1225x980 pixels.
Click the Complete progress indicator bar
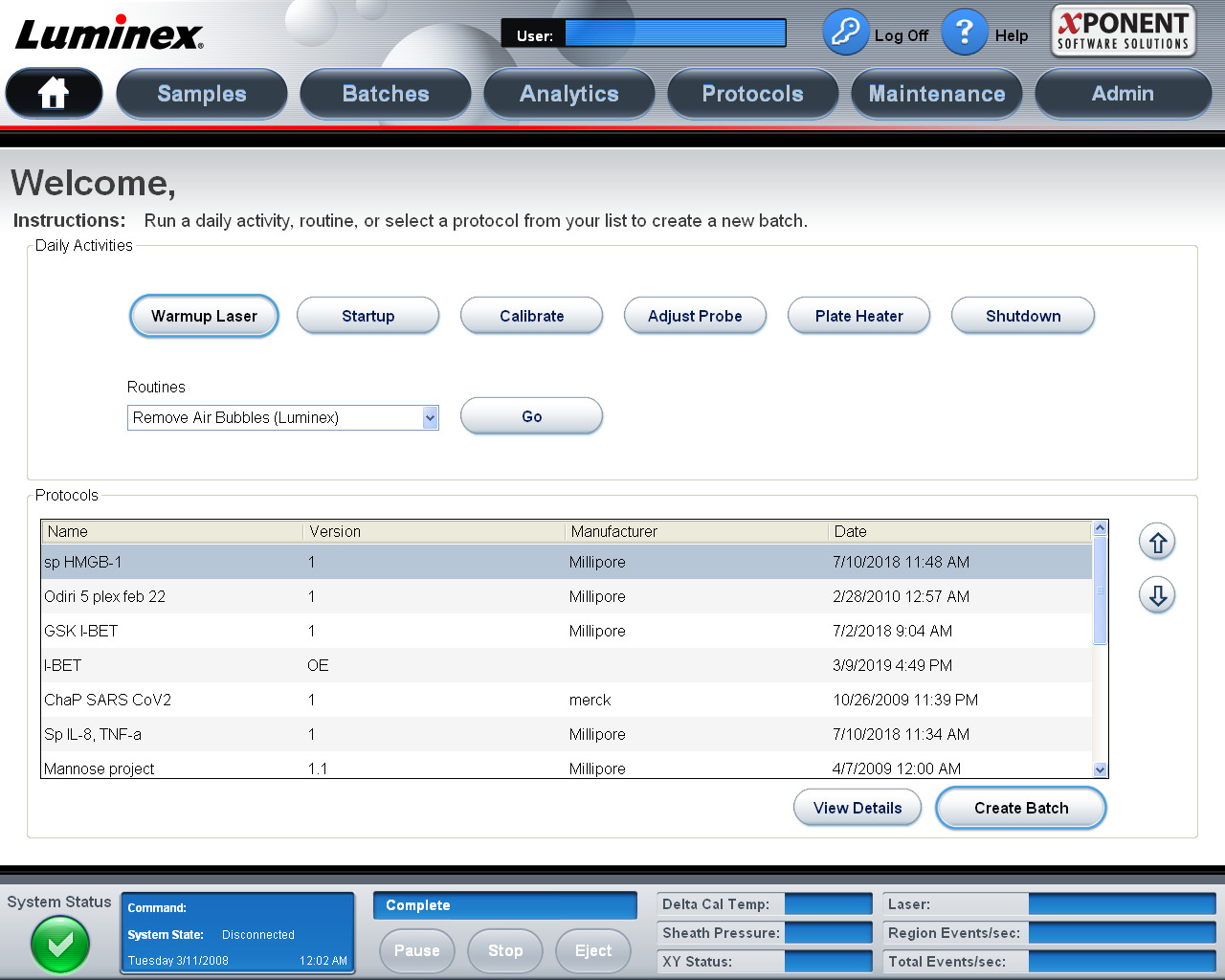point(504,905)
